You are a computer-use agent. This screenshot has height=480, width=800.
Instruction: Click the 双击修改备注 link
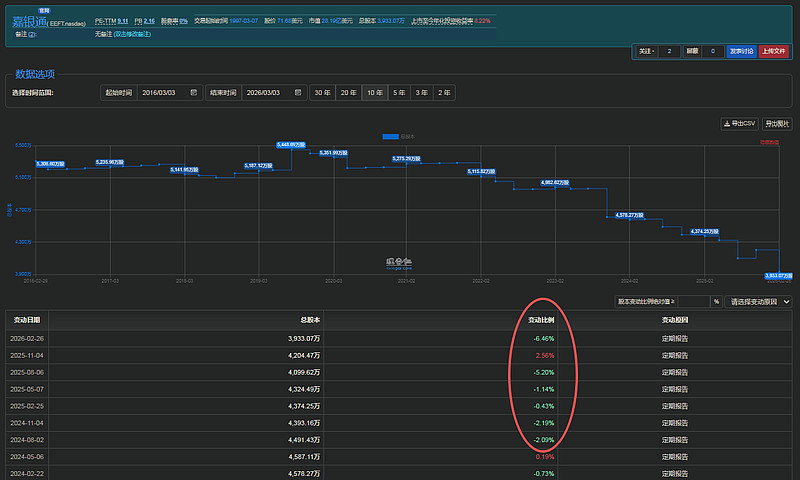(133, 33)
